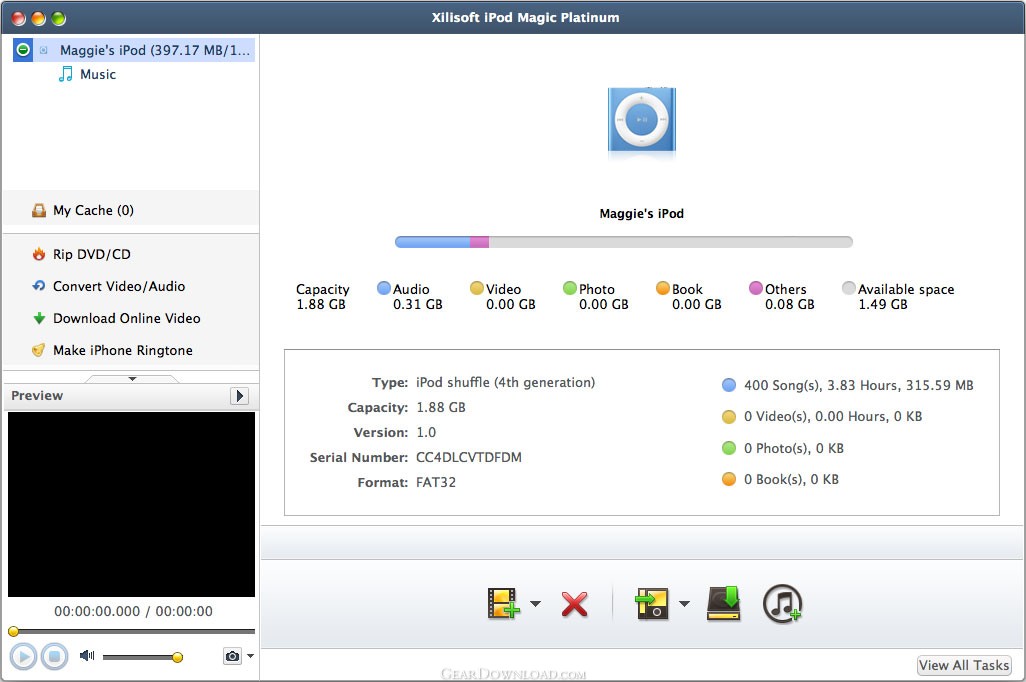1026x682 pixels.
Task: Click the red X delete icon
Action: click(574, 604)
